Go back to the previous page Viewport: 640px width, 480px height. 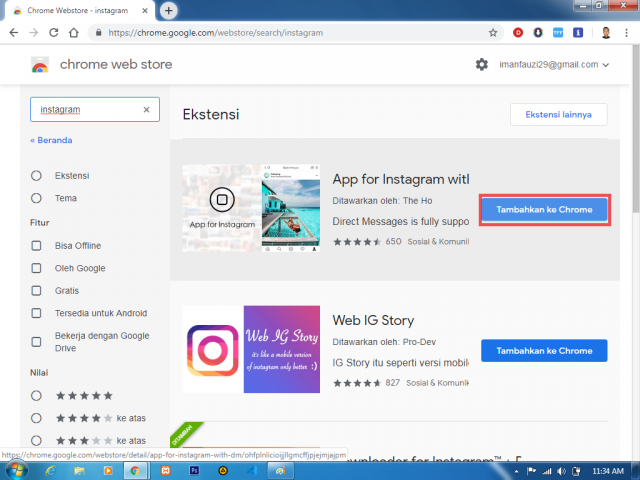13,33
